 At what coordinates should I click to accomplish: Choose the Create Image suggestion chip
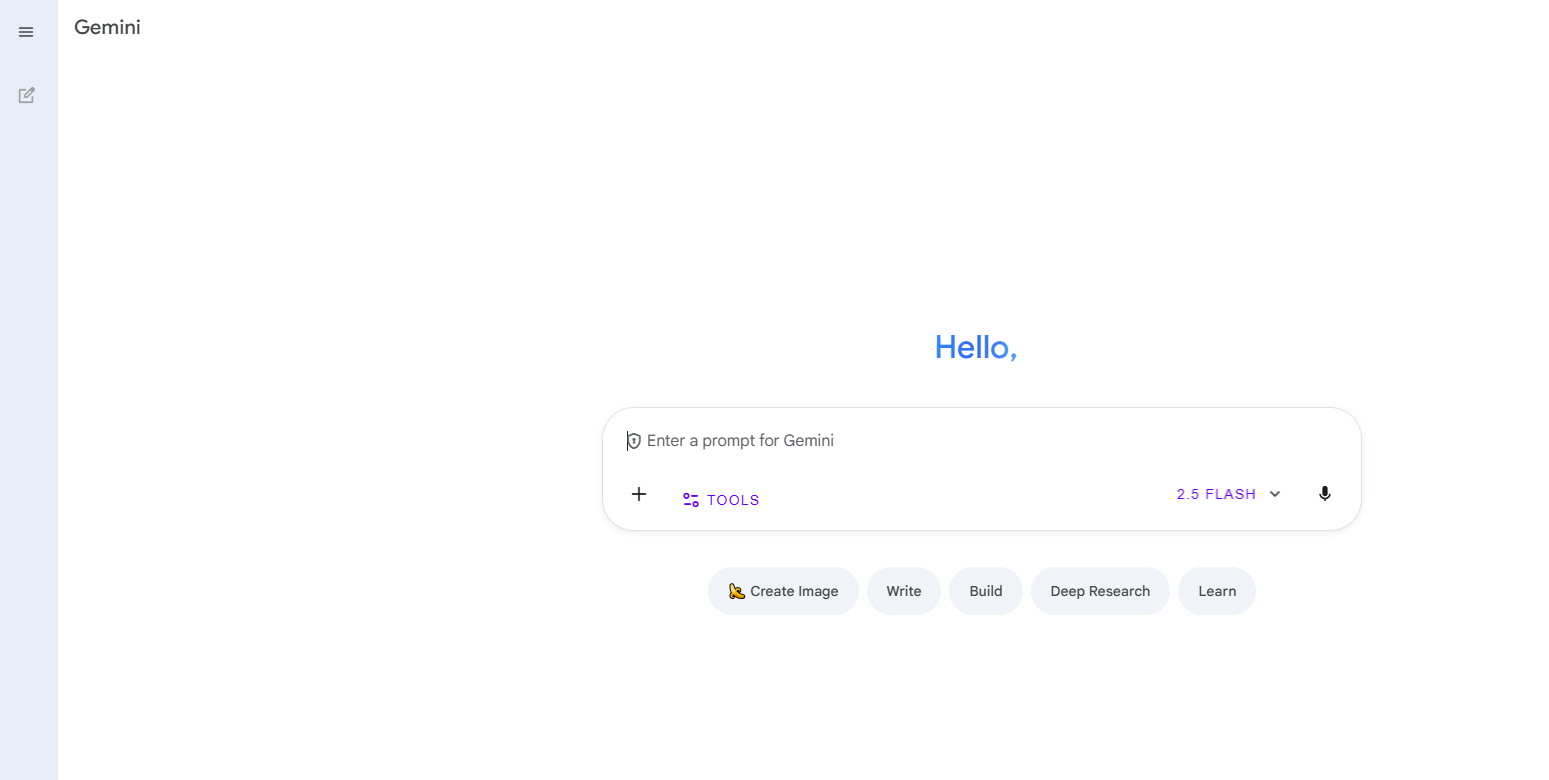click(783, 591)
